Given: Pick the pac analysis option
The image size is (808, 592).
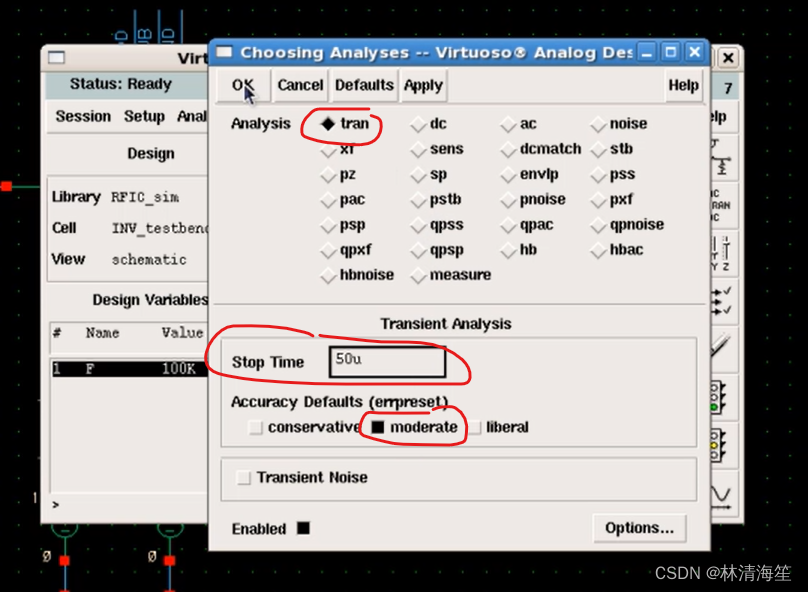Looking at the screenshot, I should 328,199.
